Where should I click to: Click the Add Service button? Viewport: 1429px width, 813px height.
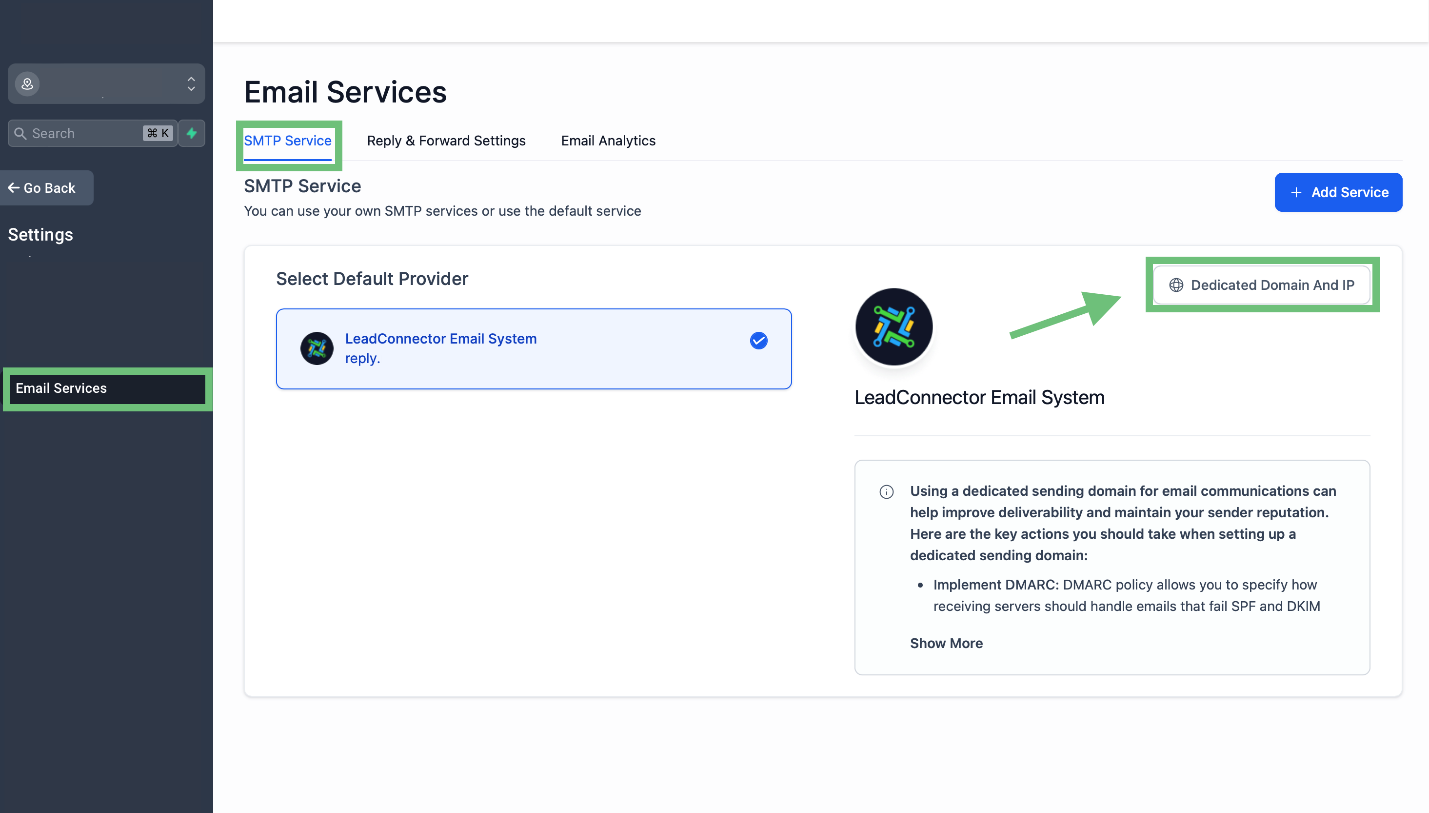1338,192
